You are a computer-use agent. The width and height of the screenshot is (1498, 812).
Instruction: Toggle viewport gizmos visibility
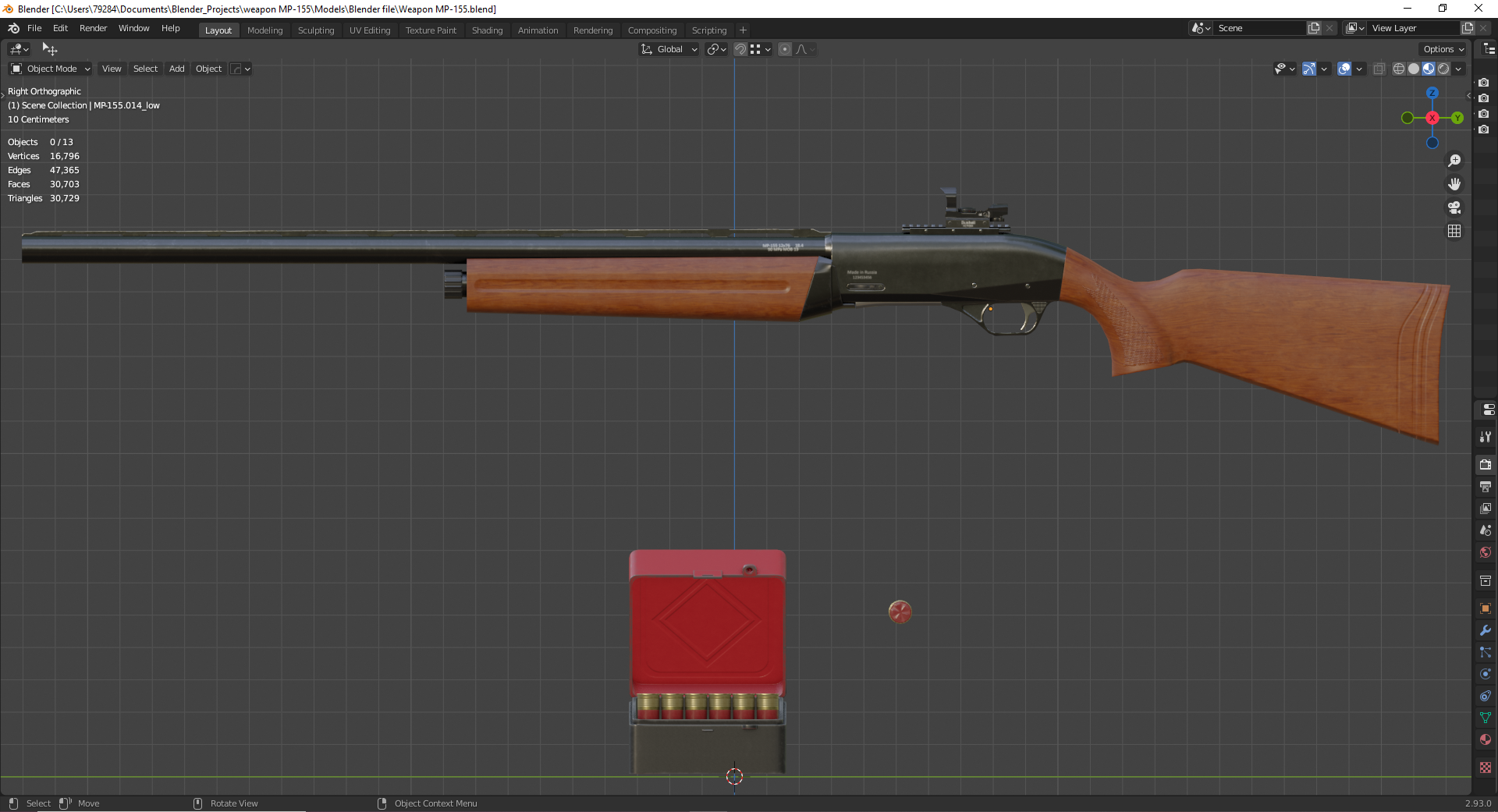1309,69
